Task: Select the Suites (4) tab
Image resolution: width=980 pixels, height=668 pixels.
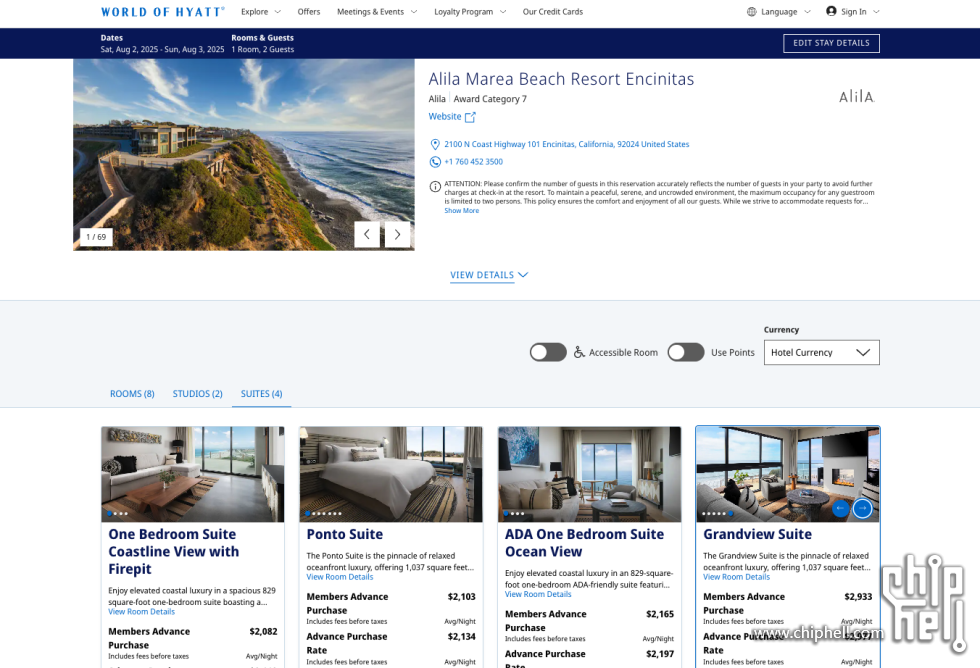Action: tap(261, 394)
